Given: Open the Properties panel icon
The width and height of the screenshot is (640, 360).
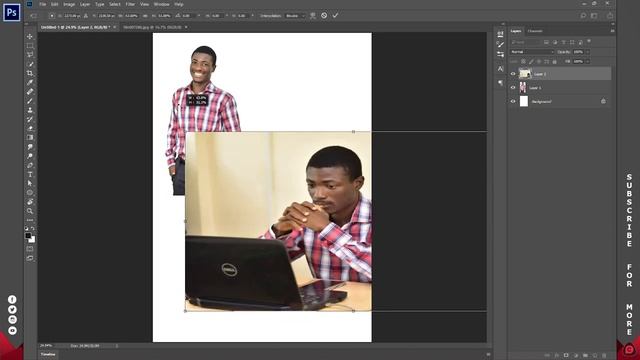Looking at the screenshot, I should 500,34.
